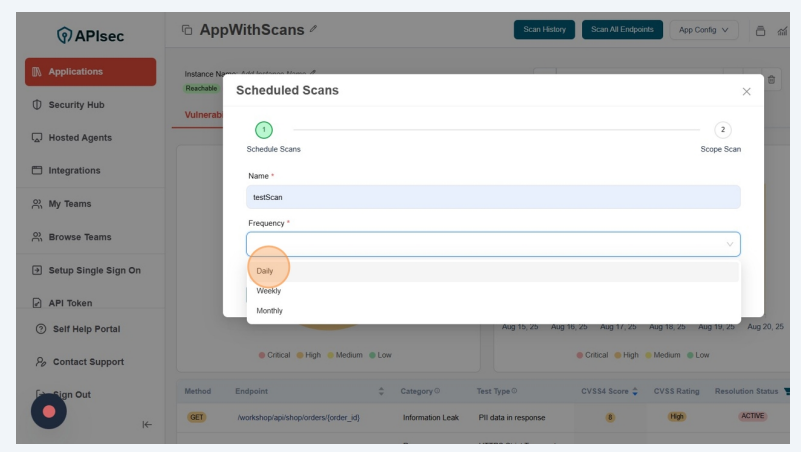Choose the Weekly frequency option

coord(269,291)
